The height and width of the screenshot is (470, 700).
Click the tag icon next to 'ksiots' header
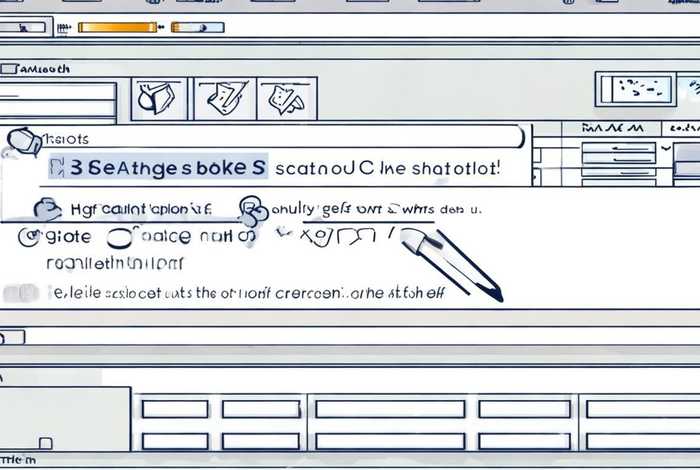24,141
